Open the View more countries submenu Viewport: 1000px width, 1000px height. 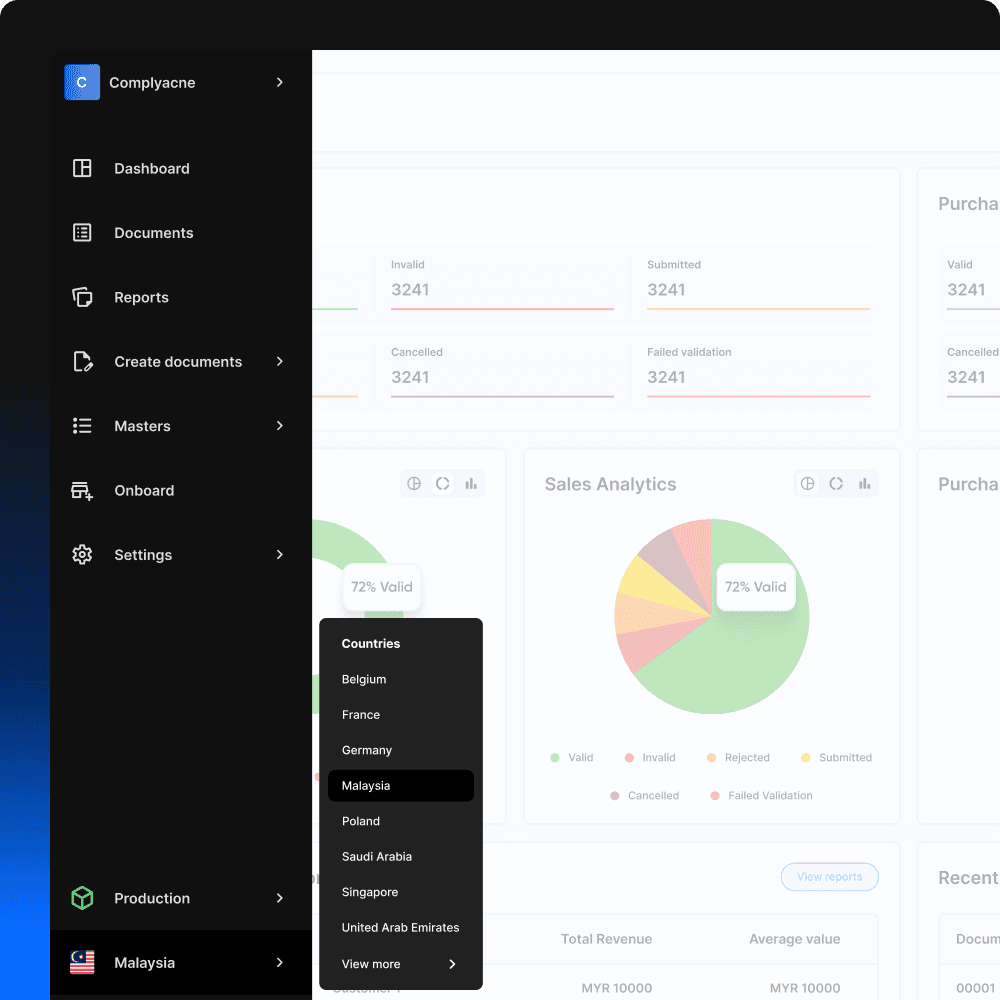pos(400,964)
